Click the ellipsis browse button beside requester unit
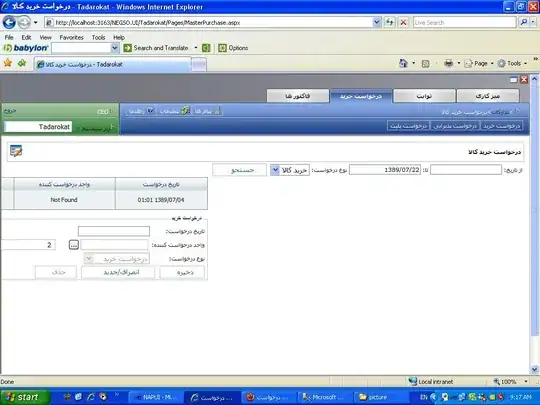This screenshot has height=405, width=540. click(x=74, y=245)
